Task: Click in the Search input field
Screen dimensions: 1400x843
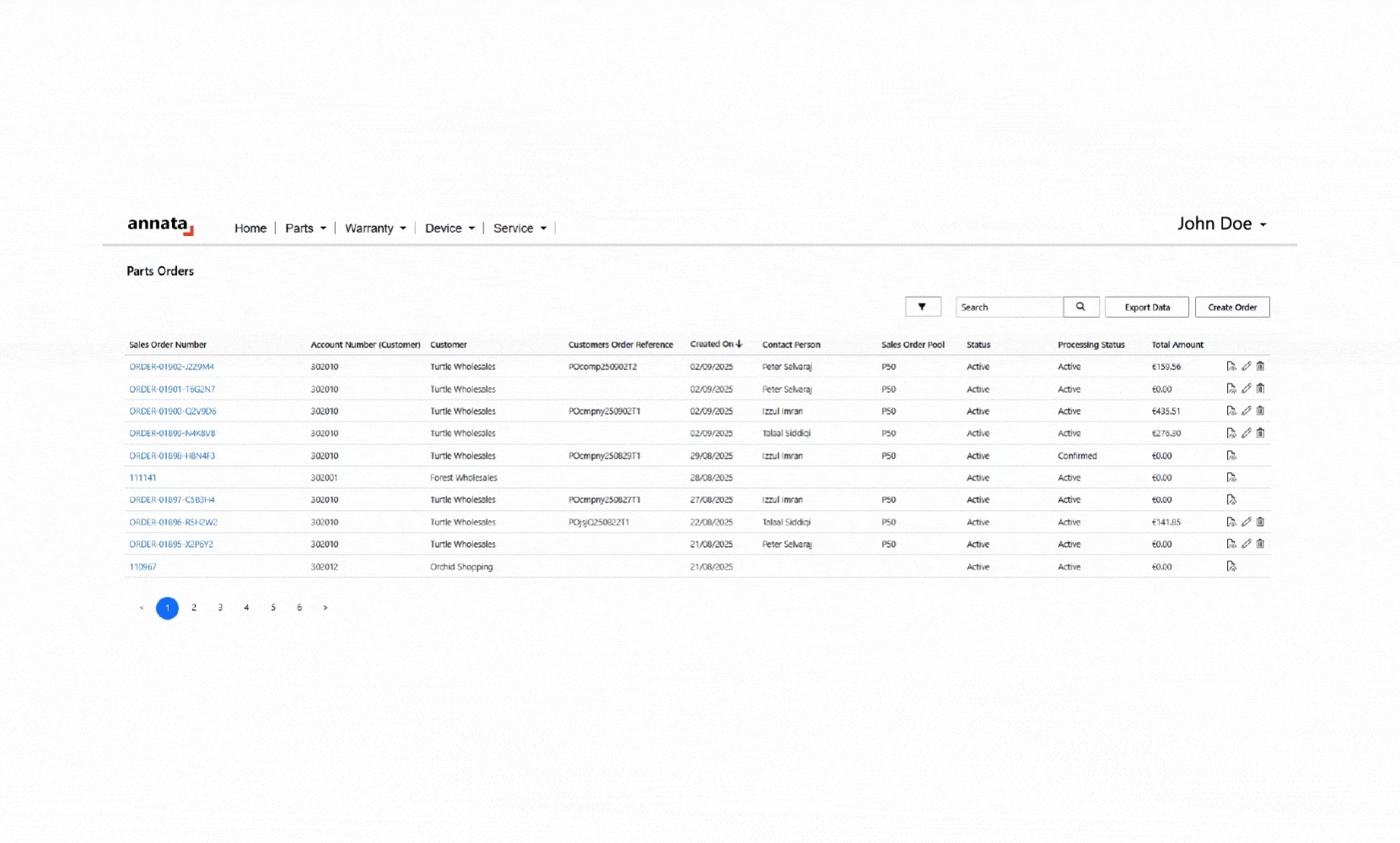Action: tap(1009, 307)
